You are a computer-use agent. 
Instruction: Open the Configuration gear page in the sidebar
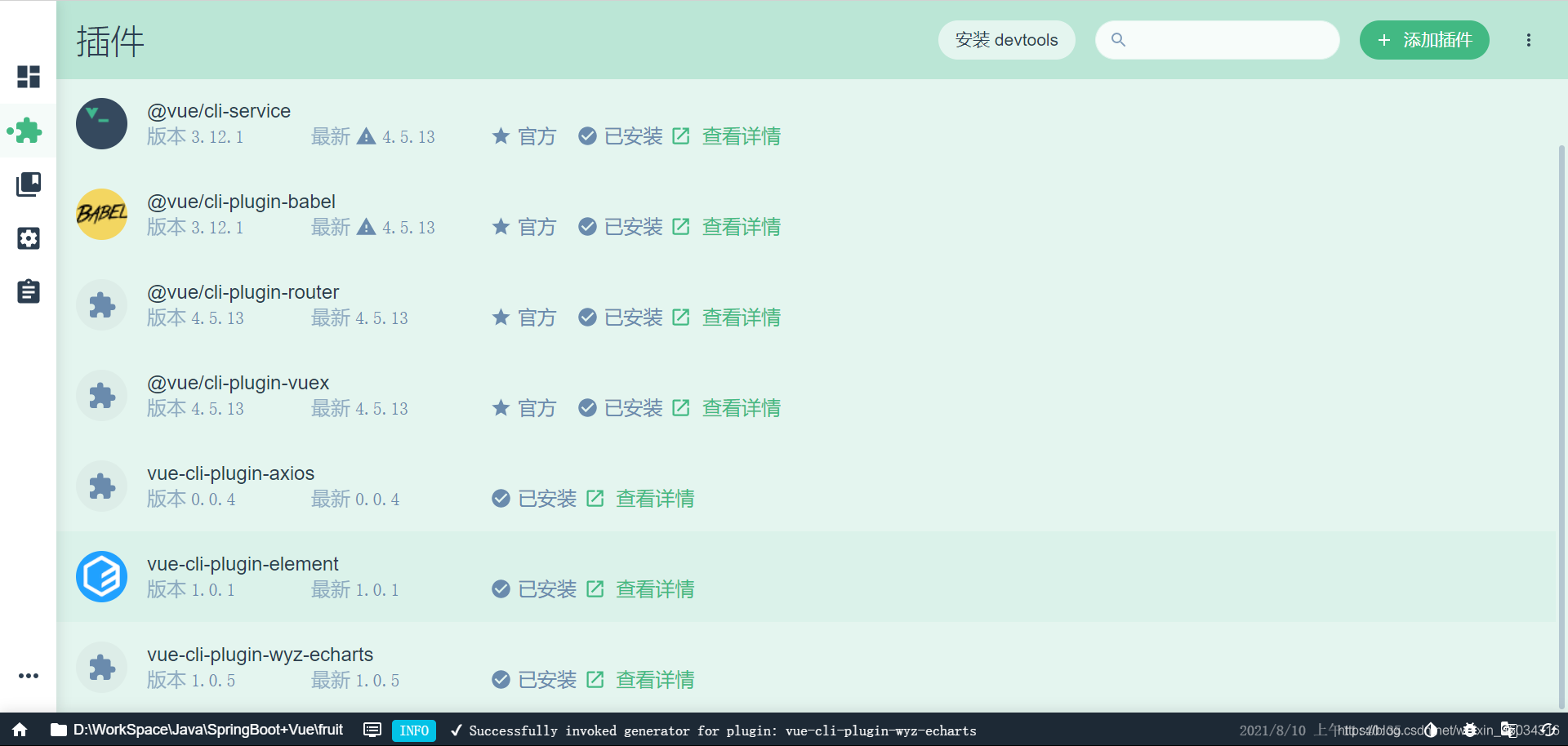29,238
